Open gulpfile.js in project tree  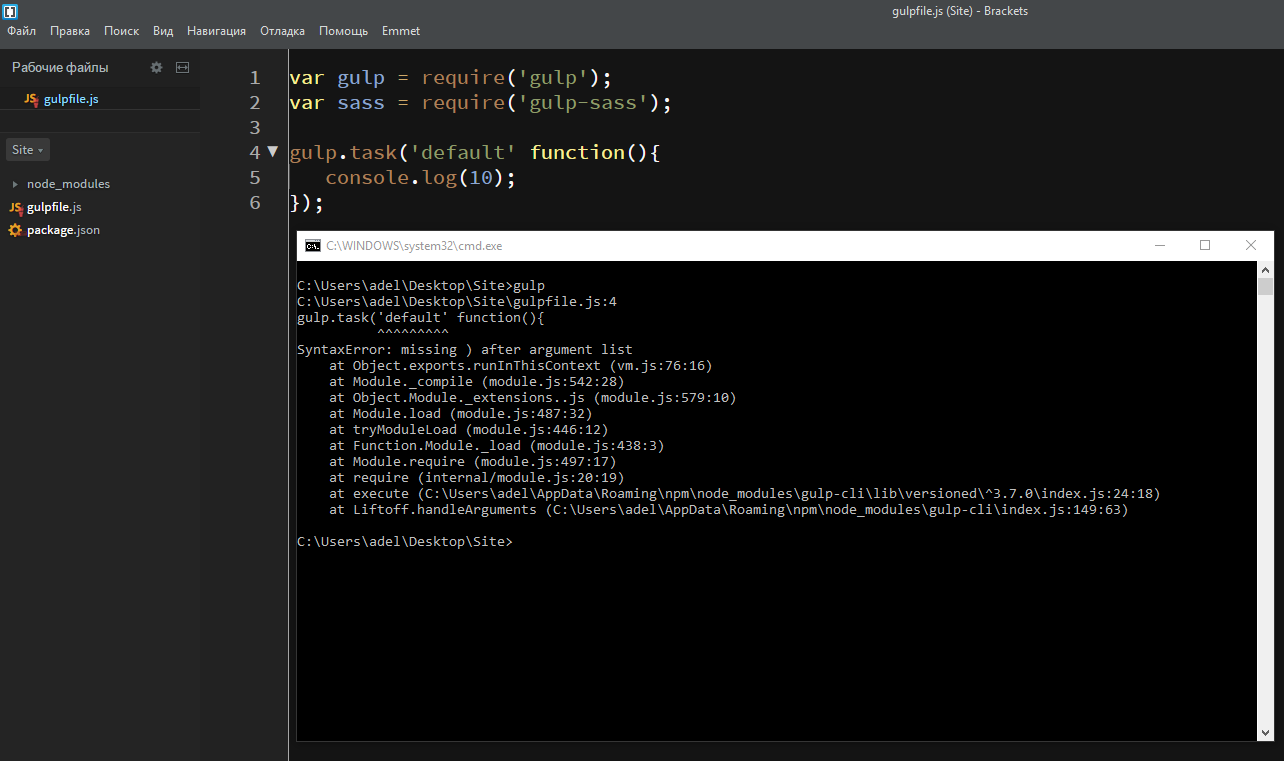point(54,207)
